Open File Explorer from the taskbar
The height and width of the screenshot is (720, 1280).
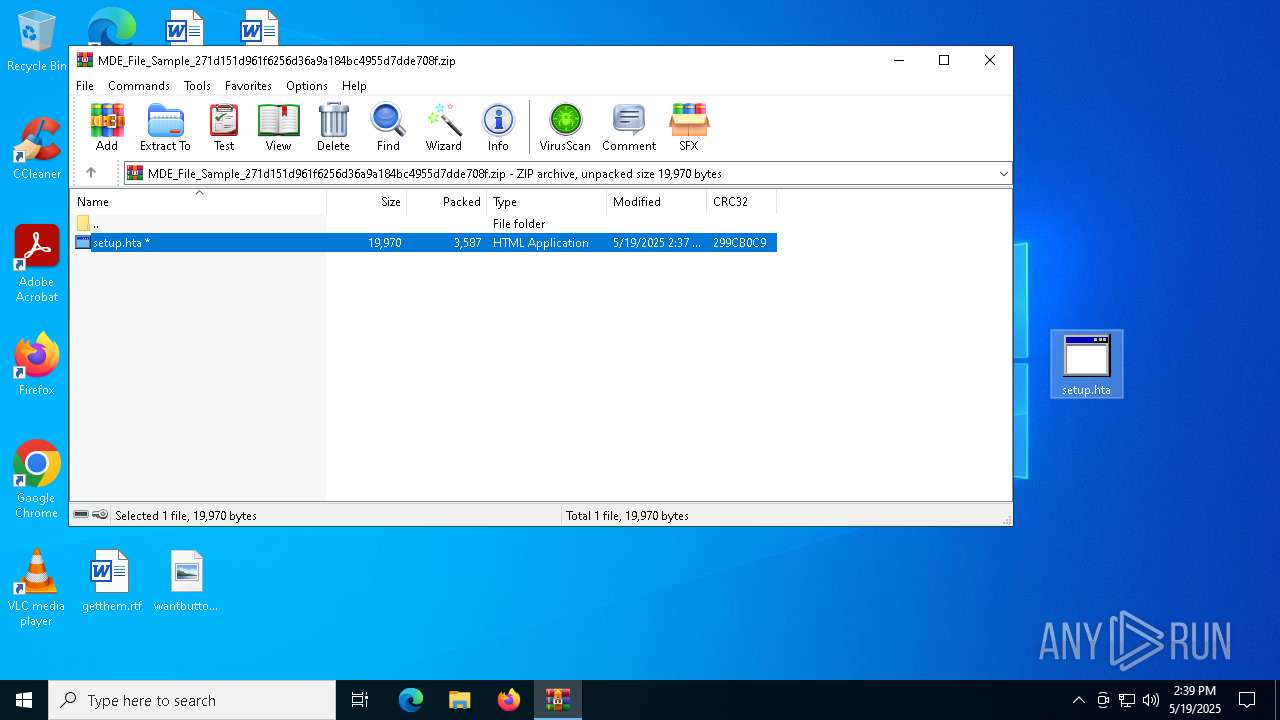coord(459,700)
